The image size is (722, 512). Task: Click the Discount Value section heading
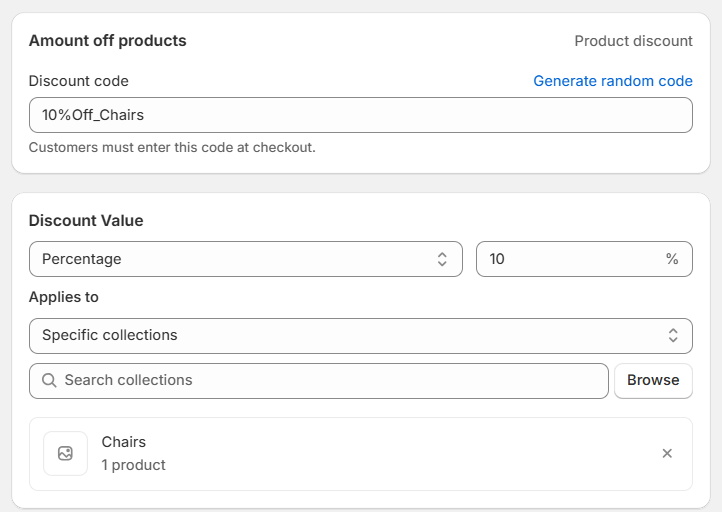click(86, 220)
